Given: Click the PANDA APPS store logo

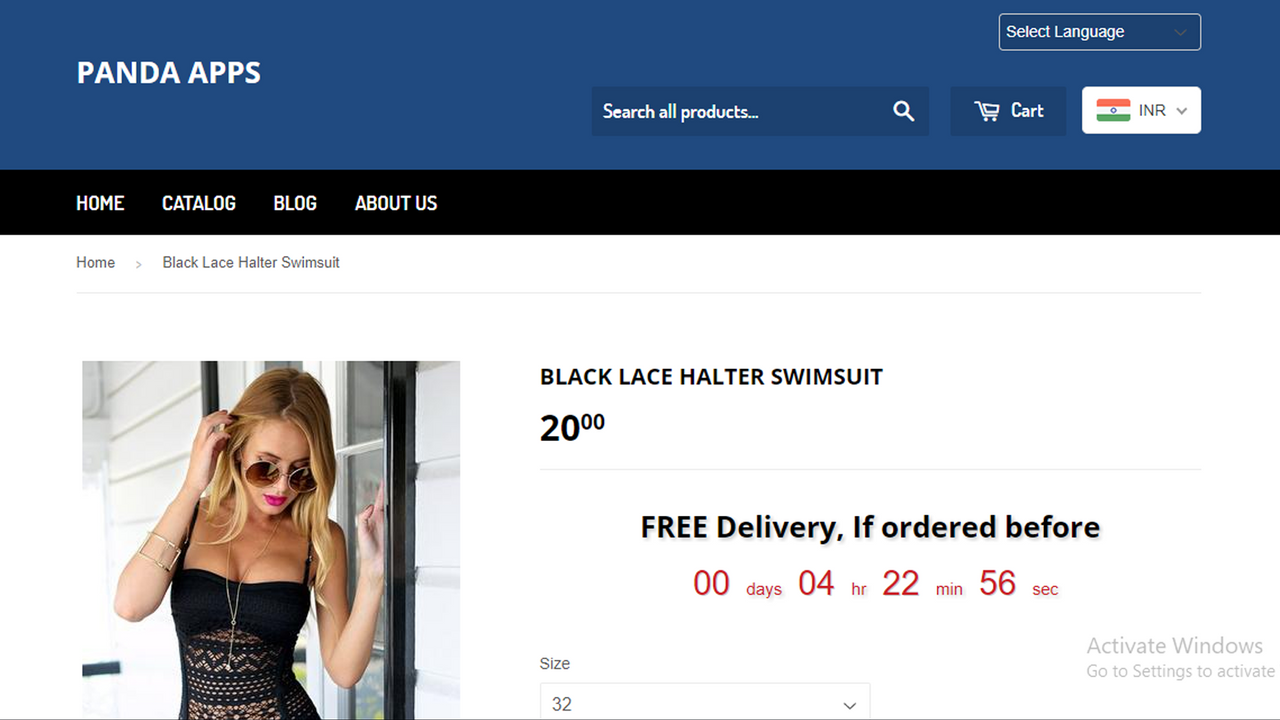Looking at the screenshot, I should (169, 73).
